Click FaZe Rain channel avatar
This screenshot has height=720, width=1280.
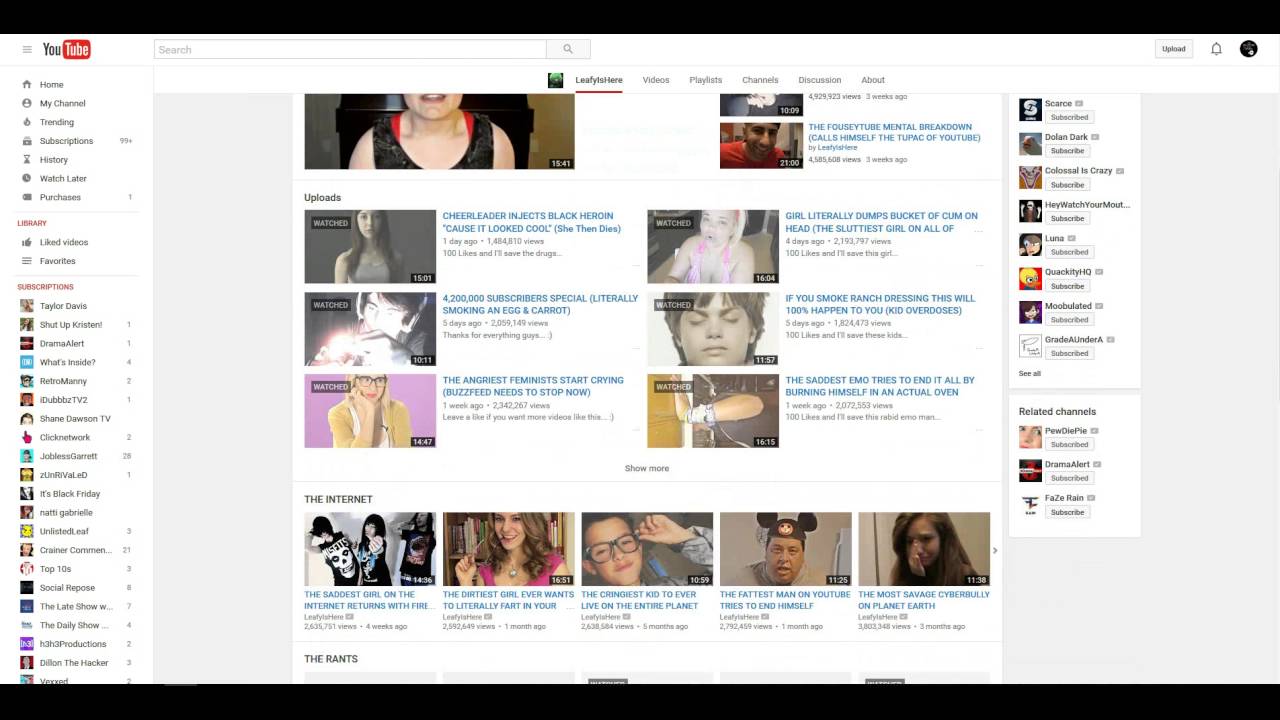point(1030,505)
